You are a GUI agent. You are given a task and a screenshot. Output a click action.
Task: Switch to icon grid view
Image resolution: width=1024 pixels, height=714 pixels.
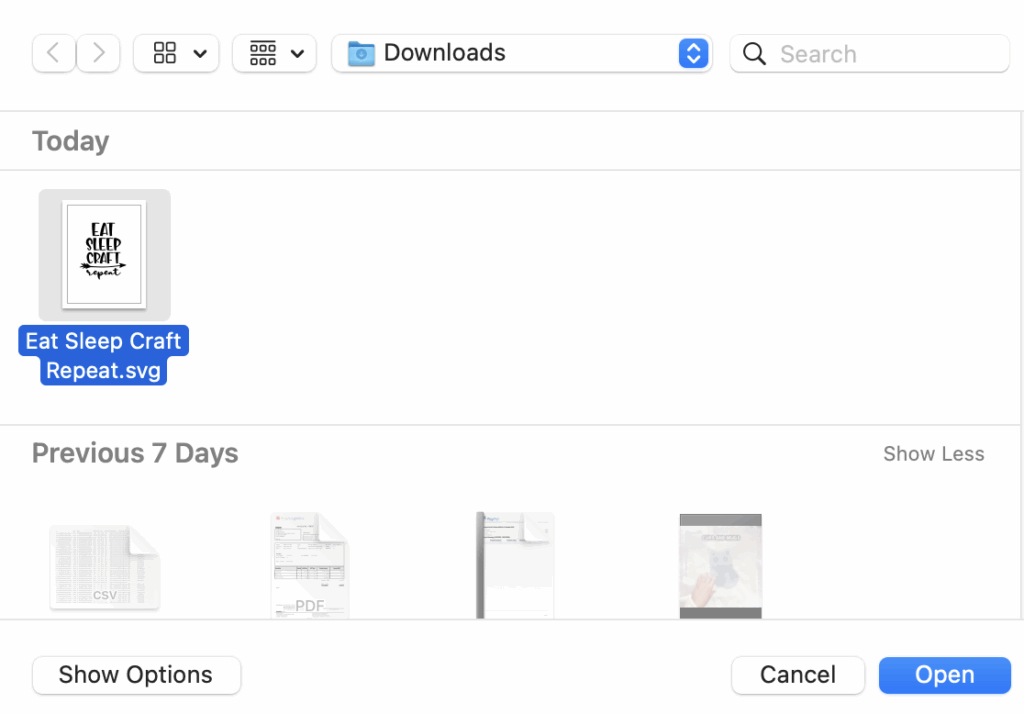[165, 53]
